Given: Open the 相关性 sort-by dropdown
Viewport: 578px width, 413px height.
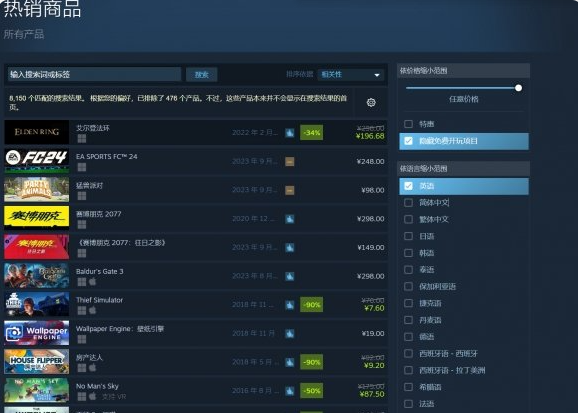Looking at the screenshot, I should coord(351,74).
